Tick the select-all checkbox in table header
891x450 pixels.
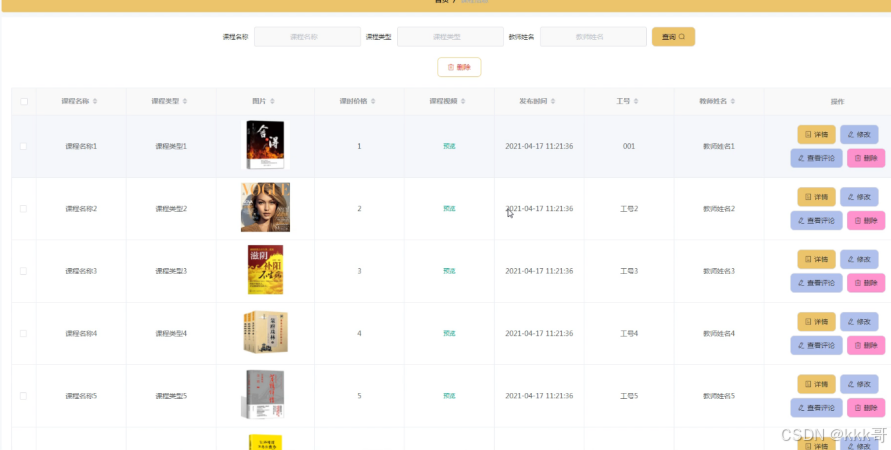coord(24,102)
